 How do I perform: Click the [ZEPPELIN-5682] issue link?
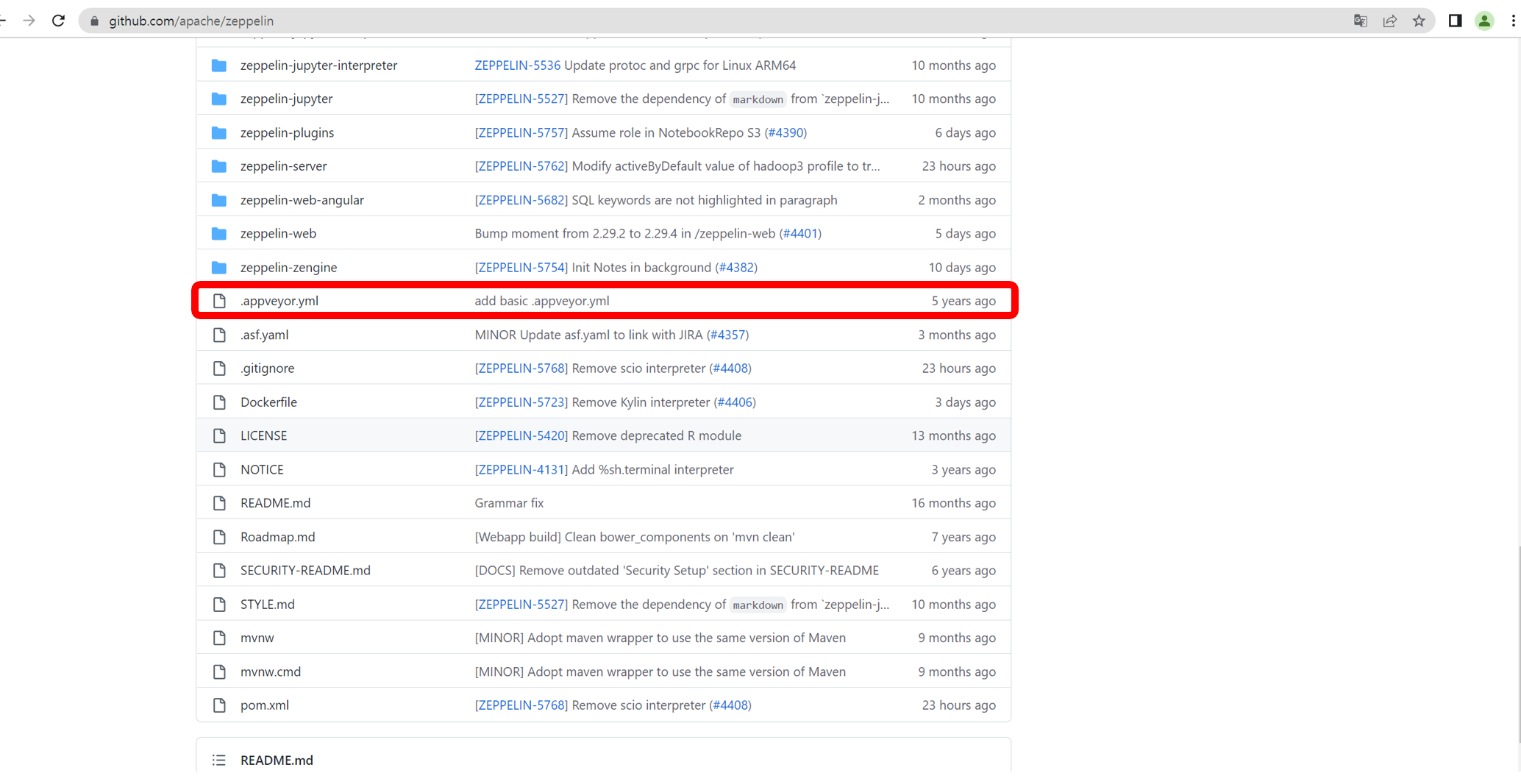[x=521, y=200]
